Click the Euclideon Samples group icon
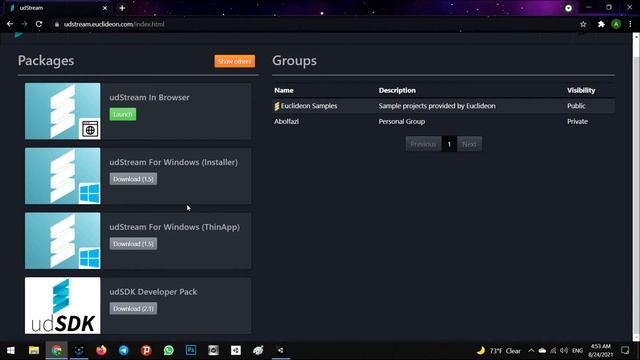 277,106
